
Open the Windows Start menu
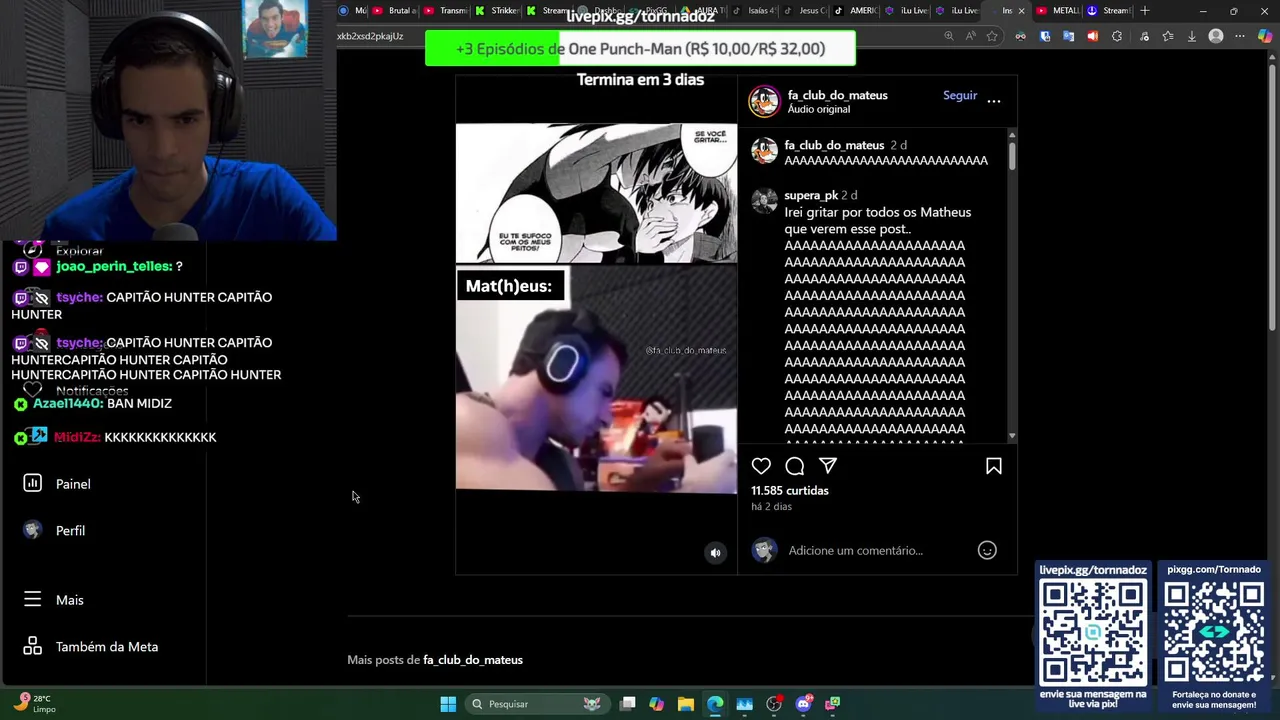[448, 704]
